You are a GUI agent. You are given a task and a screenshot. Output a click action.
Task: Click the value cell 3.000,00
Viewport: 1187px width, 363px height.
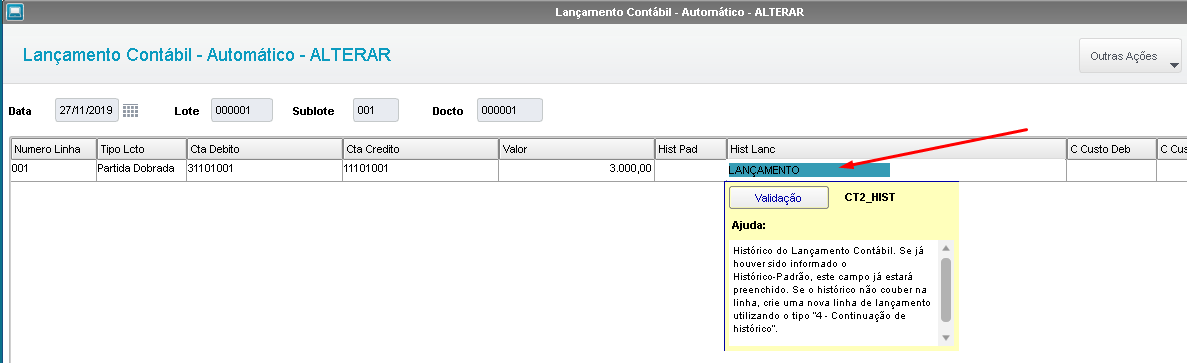(577, 169)
